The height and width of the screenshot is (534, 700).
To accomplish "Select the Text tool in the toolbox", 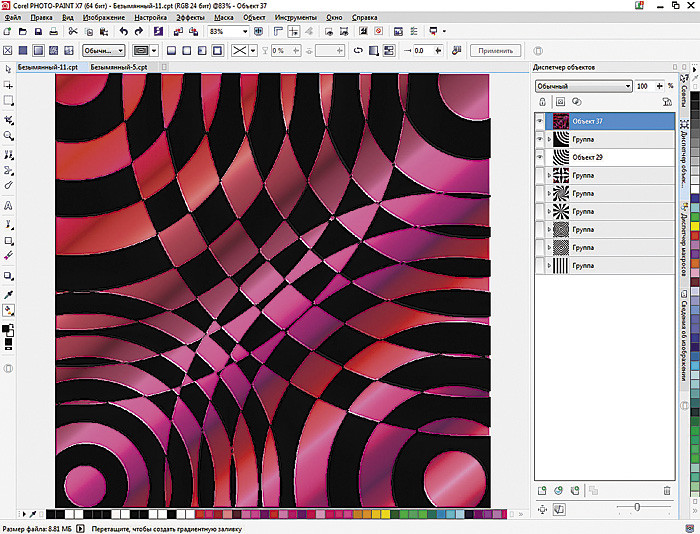I will [9, 204].
